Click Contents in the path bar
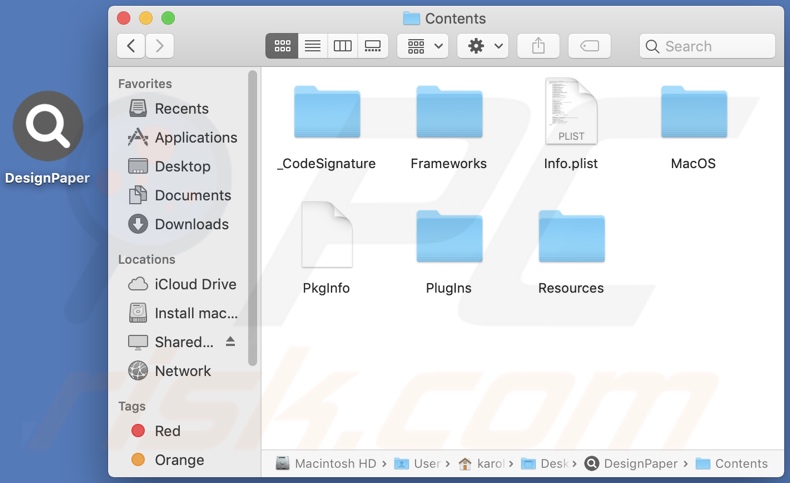The width and height of the screenshot is (790, 483). point(732,463)
